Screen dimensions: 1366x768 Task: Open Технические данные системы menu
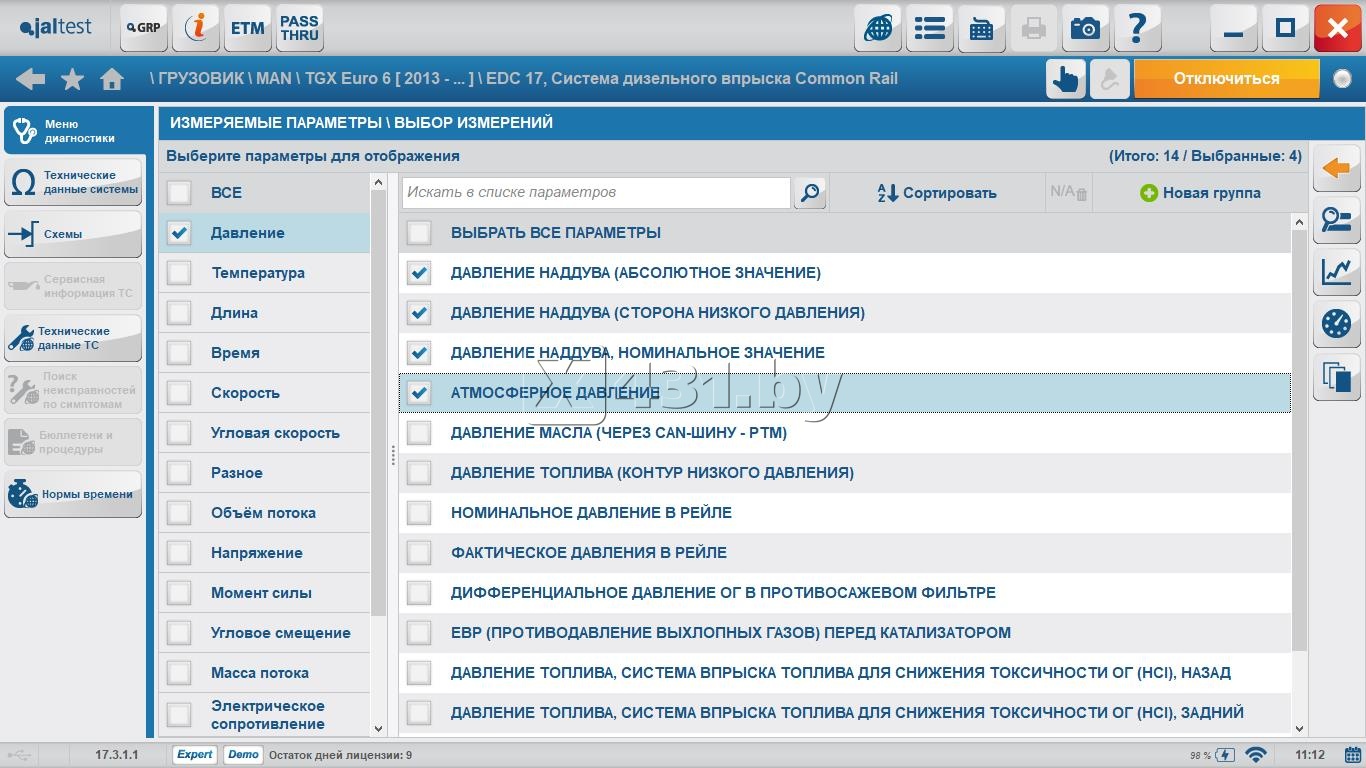pos(73,182)
